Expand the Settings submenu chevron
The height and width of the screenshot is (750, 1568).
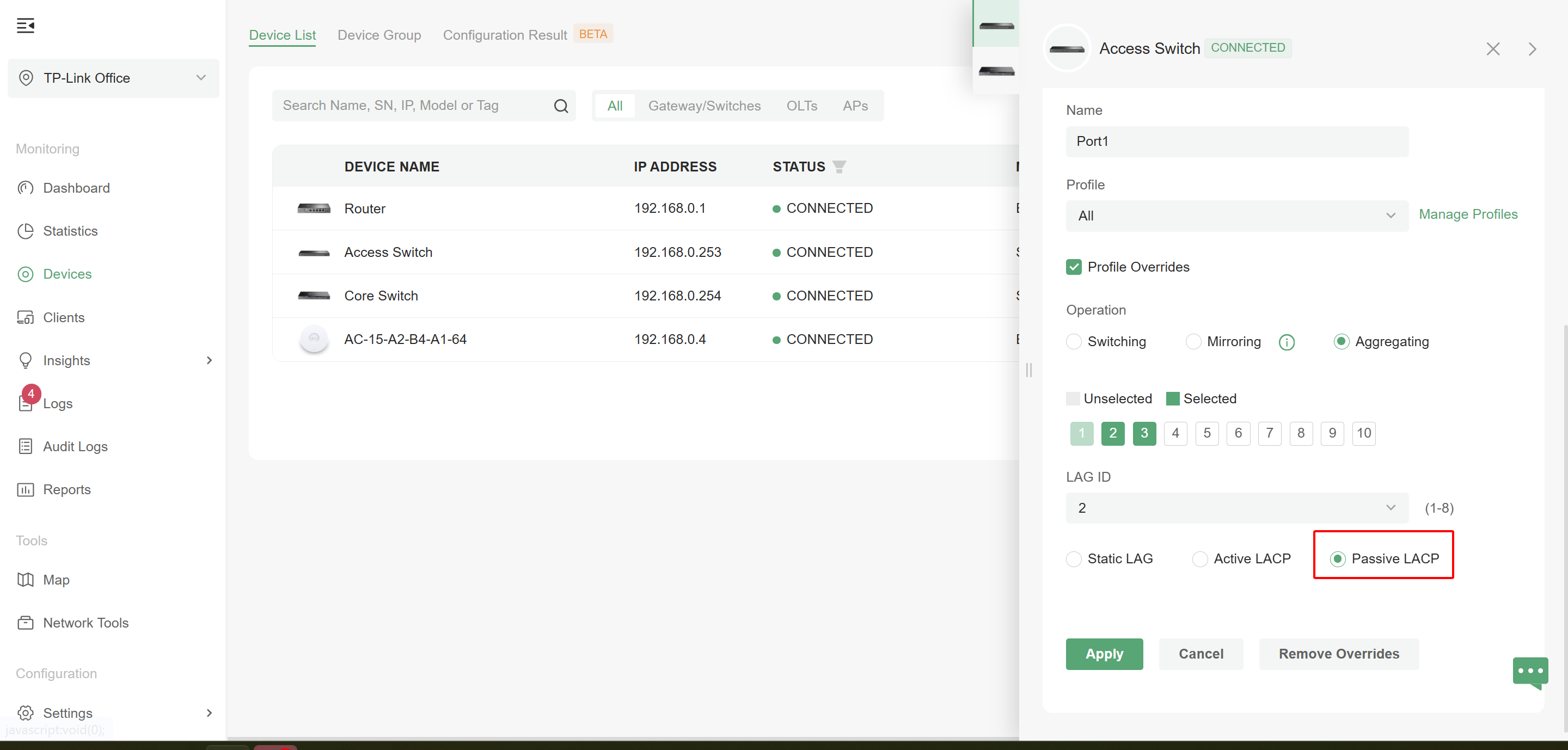(x=210, y=713)
